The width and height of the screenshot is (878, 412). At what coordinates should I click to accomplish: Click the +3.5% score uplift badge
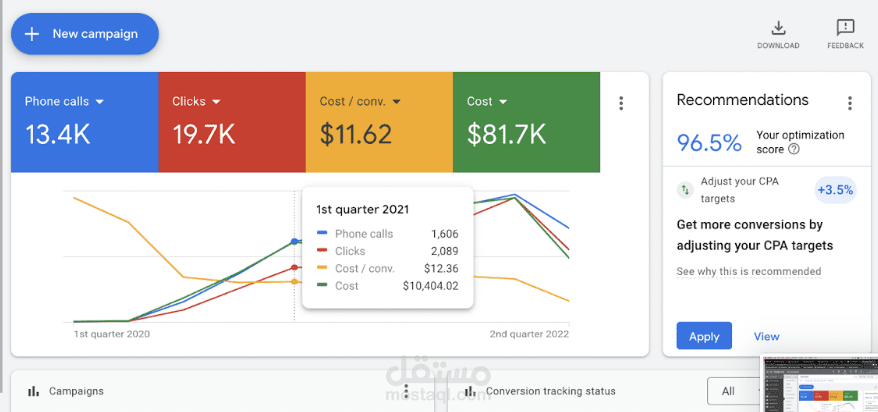(835, 190)
